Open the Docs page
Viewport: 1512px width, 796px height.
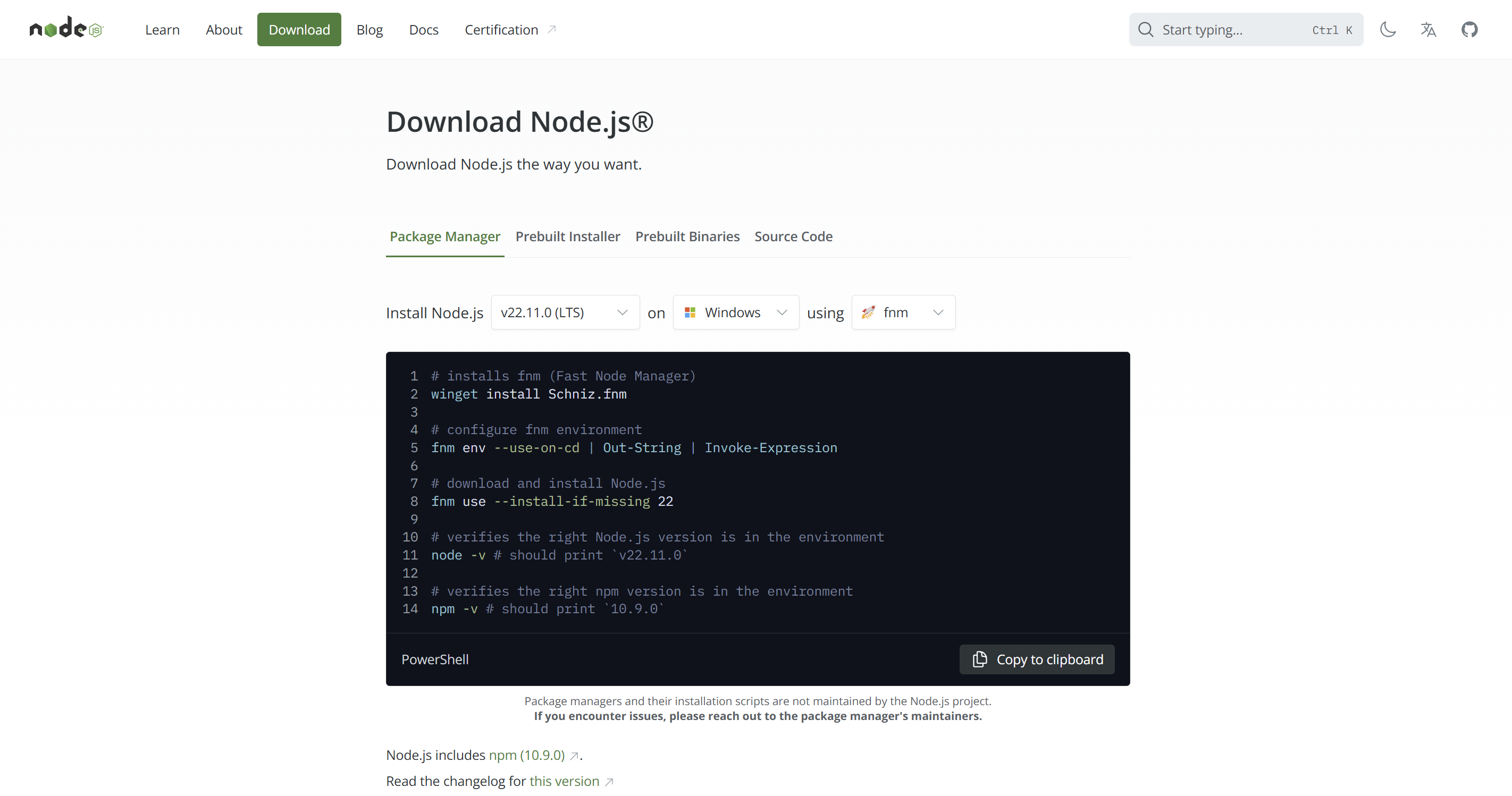click(423, 29)
